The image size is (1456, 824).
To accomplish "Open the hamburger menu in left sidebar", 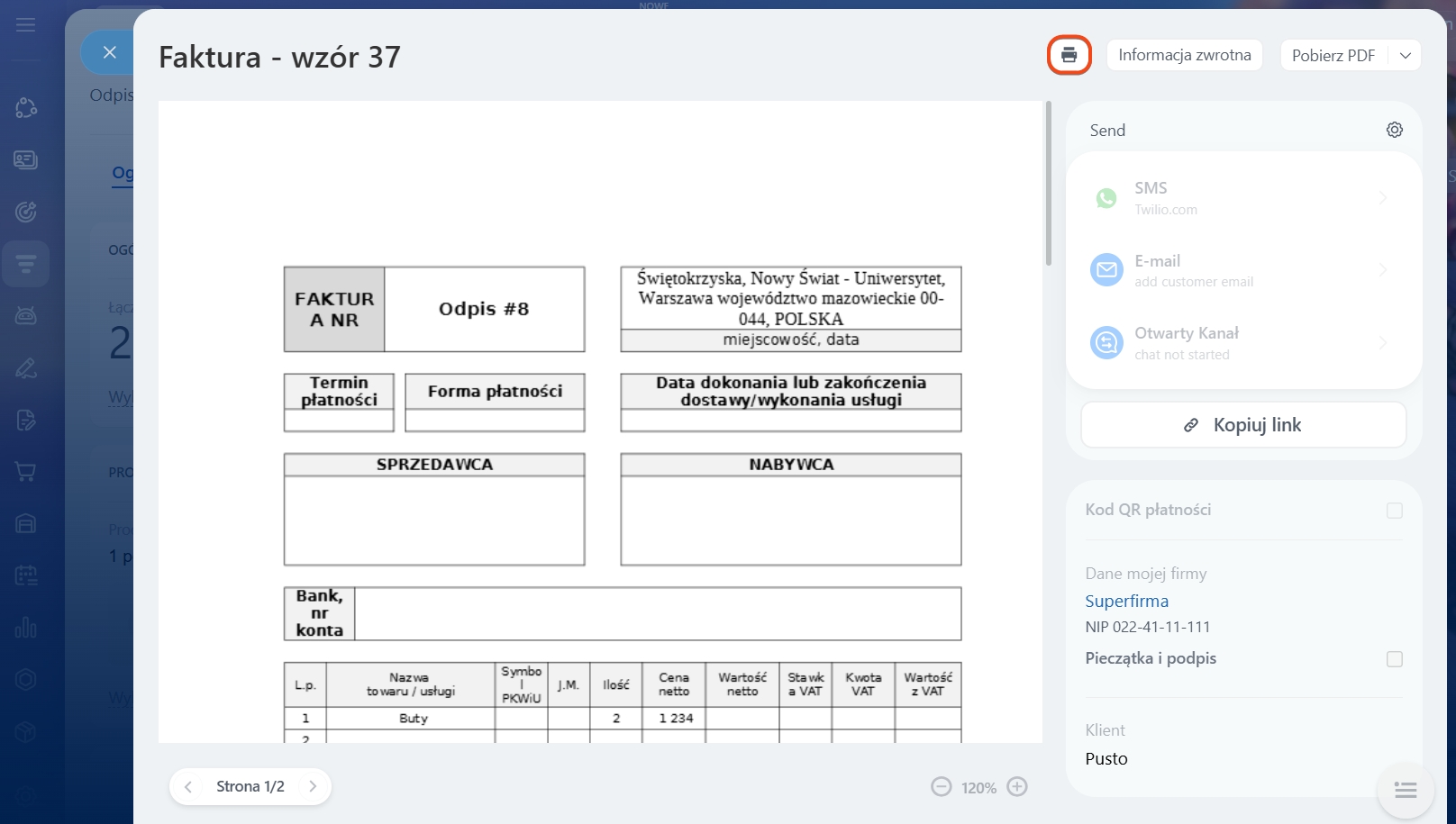I will coord(25,25).
